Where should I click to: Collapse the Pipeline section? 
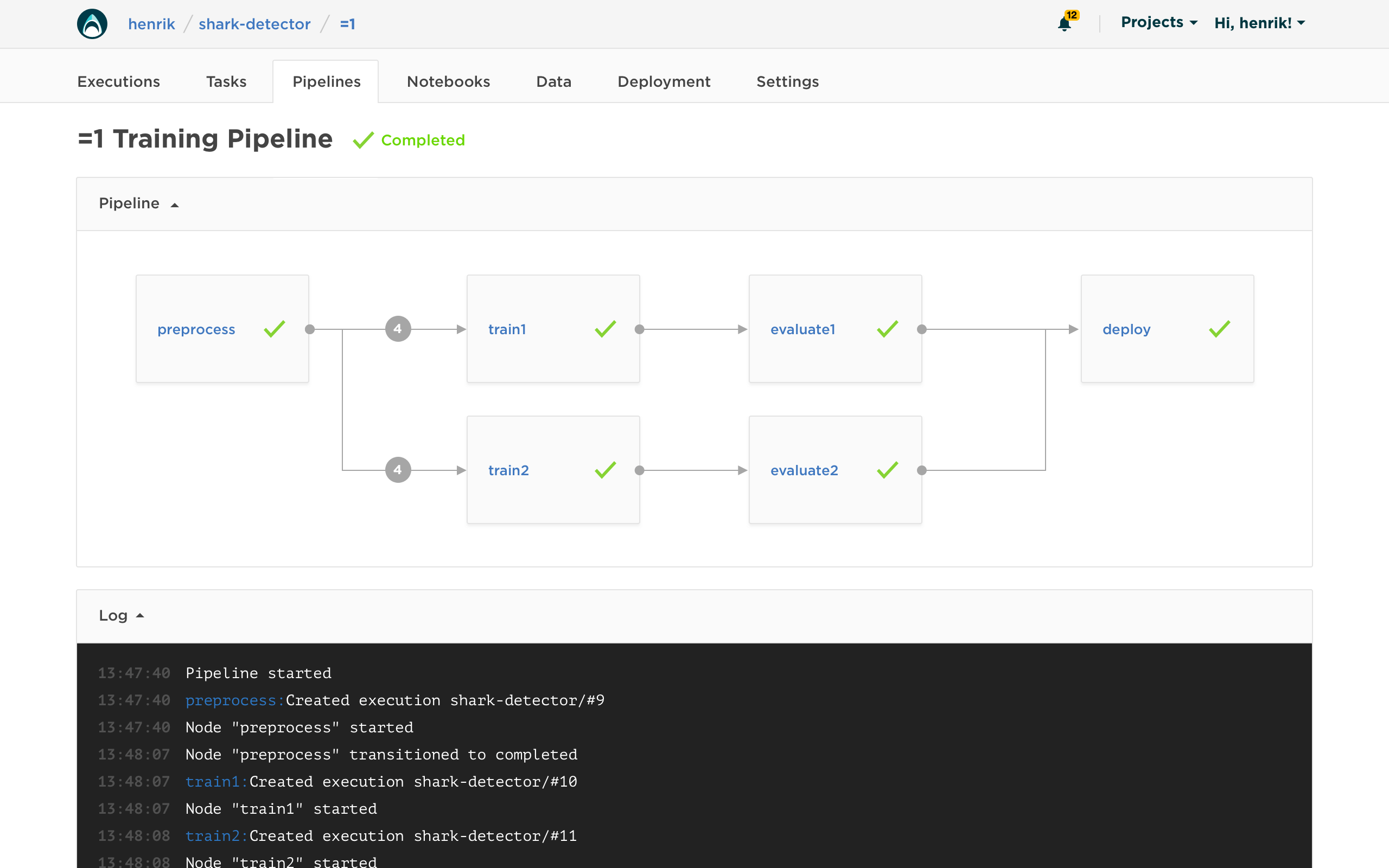[x=139, y=203]
